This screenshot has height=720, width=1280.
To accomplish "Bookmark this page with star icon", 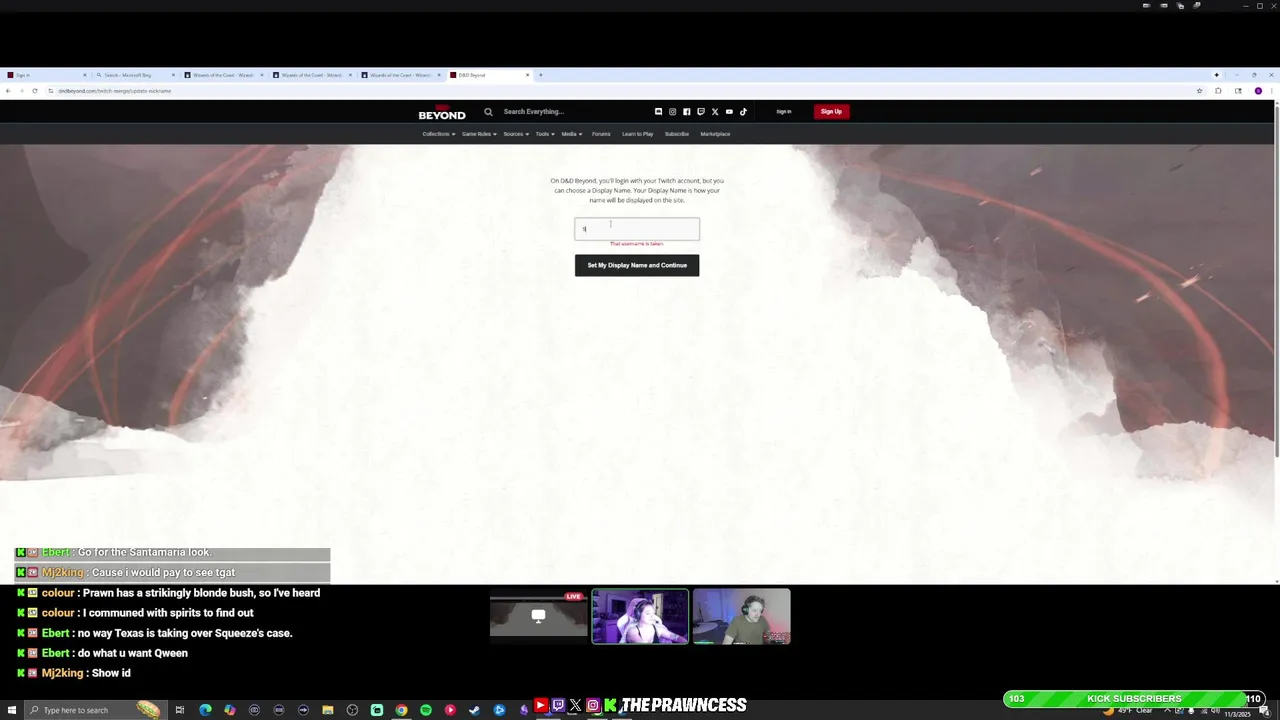I will [1199, 91].
